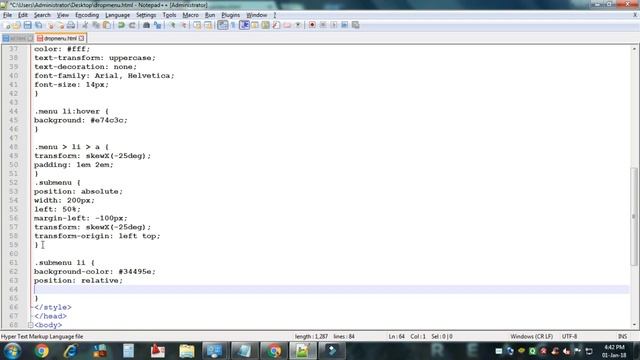Open the Settings menu

(146, 15)
